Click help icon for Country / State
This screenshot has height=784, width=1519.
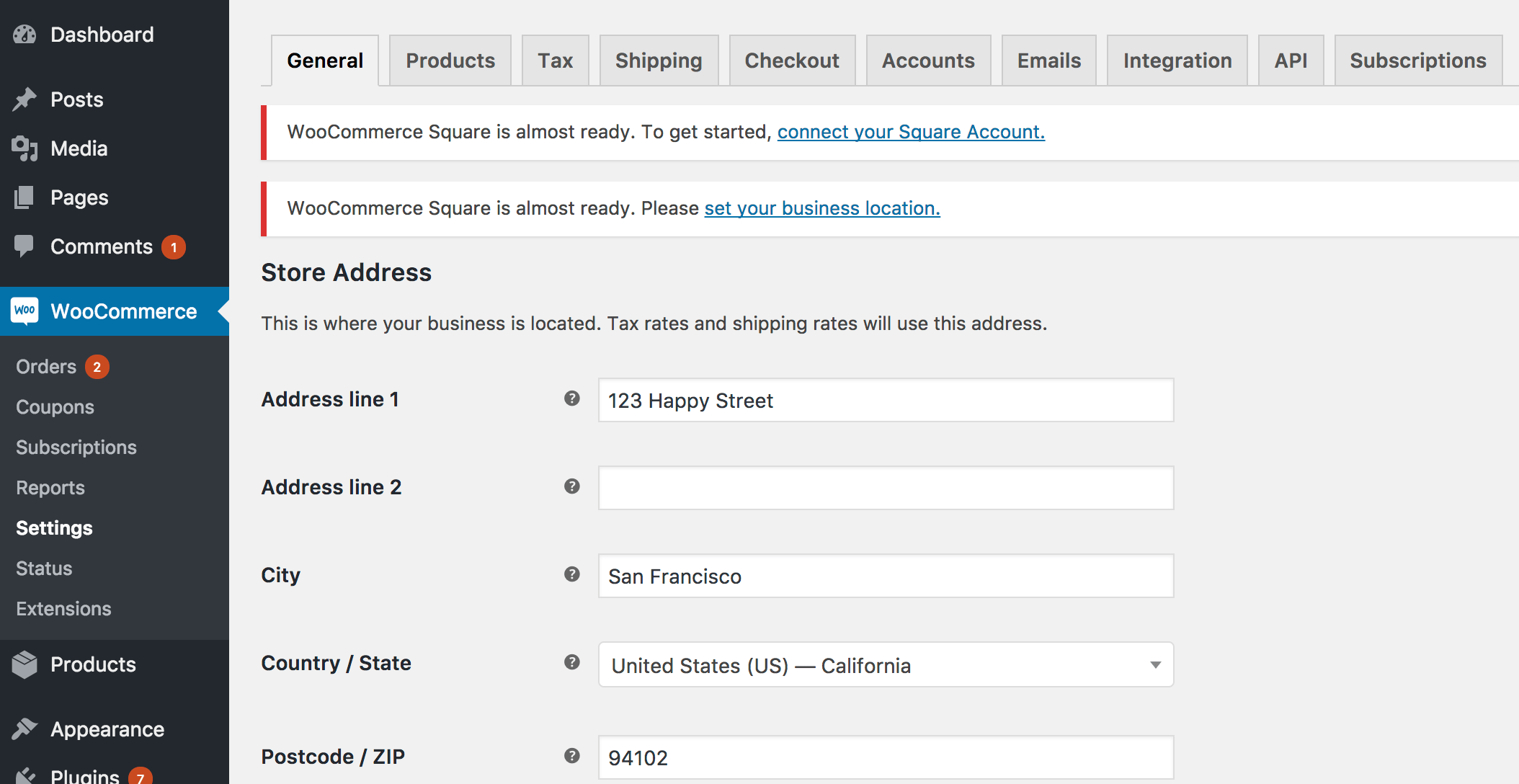(572, 662)
